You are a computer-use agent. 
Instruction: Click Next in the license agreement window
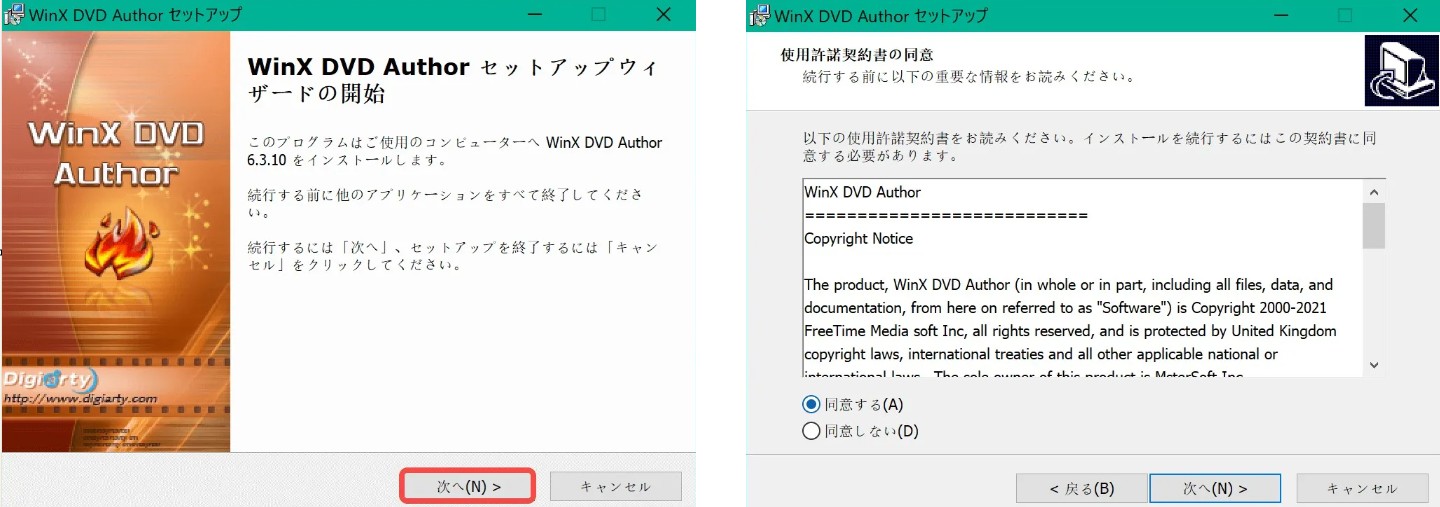coord(1215,488)
